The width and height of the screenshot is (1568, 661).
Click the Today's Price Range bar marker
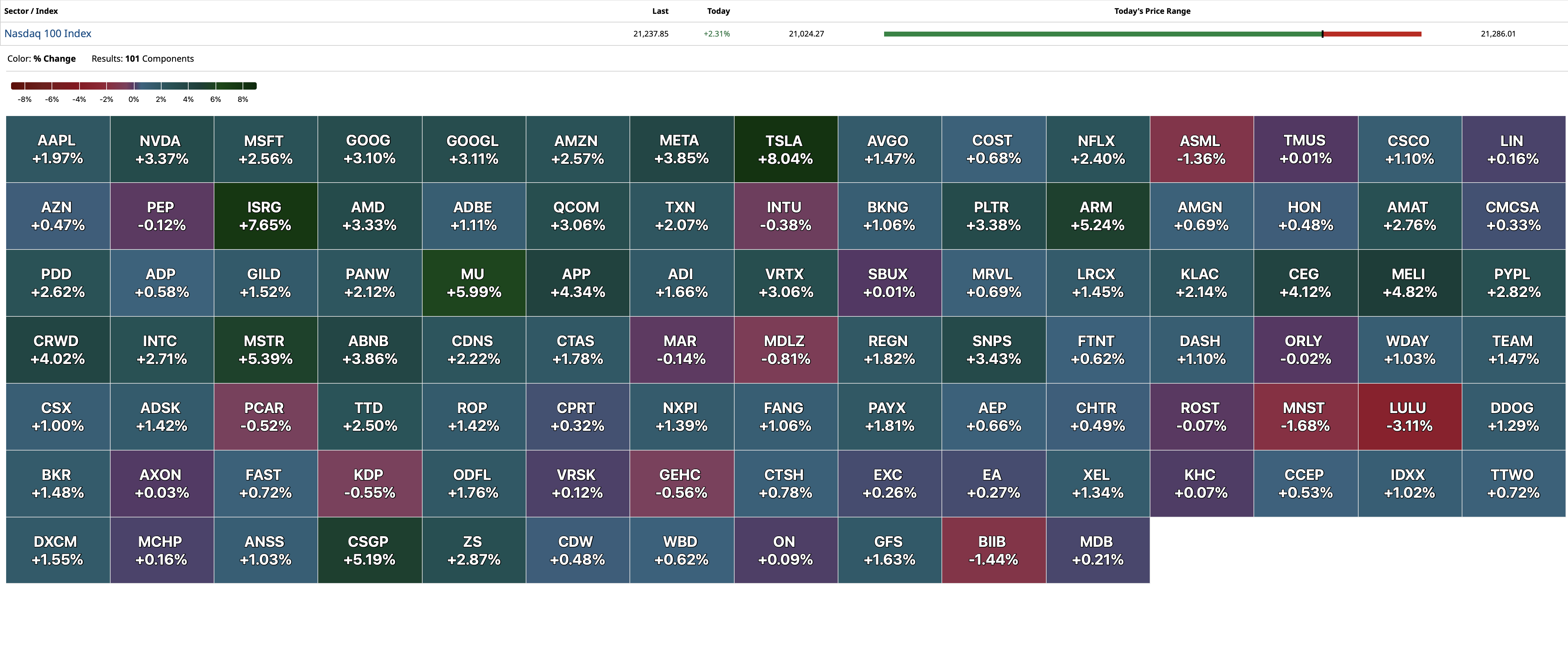pyautogui.click(x=1322, y=34)
